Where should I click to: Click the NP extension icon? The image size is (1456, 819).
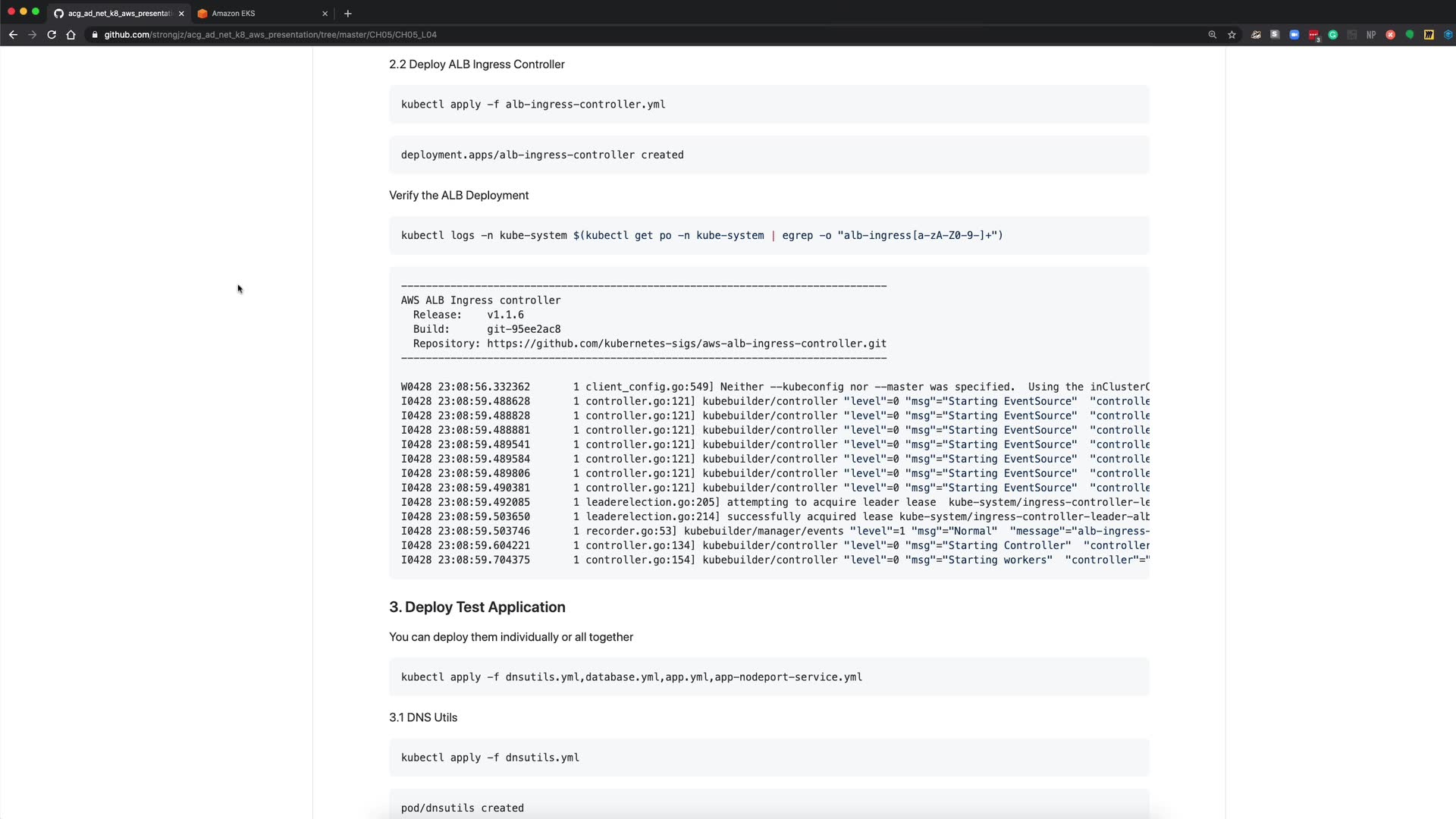pos(1371,35)
